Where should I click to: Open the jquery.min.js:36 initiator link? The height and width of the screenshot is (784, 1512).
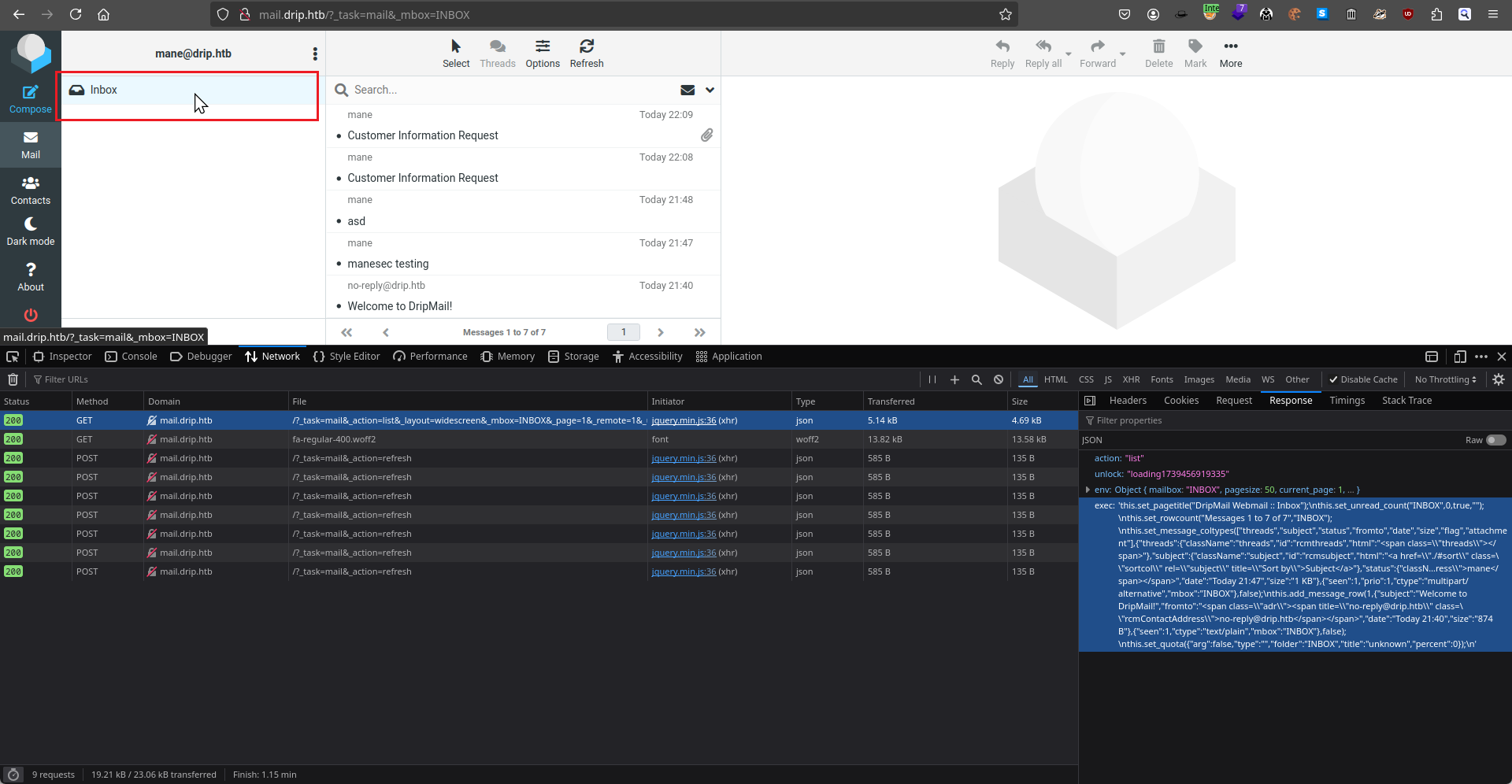click(684, 420)
